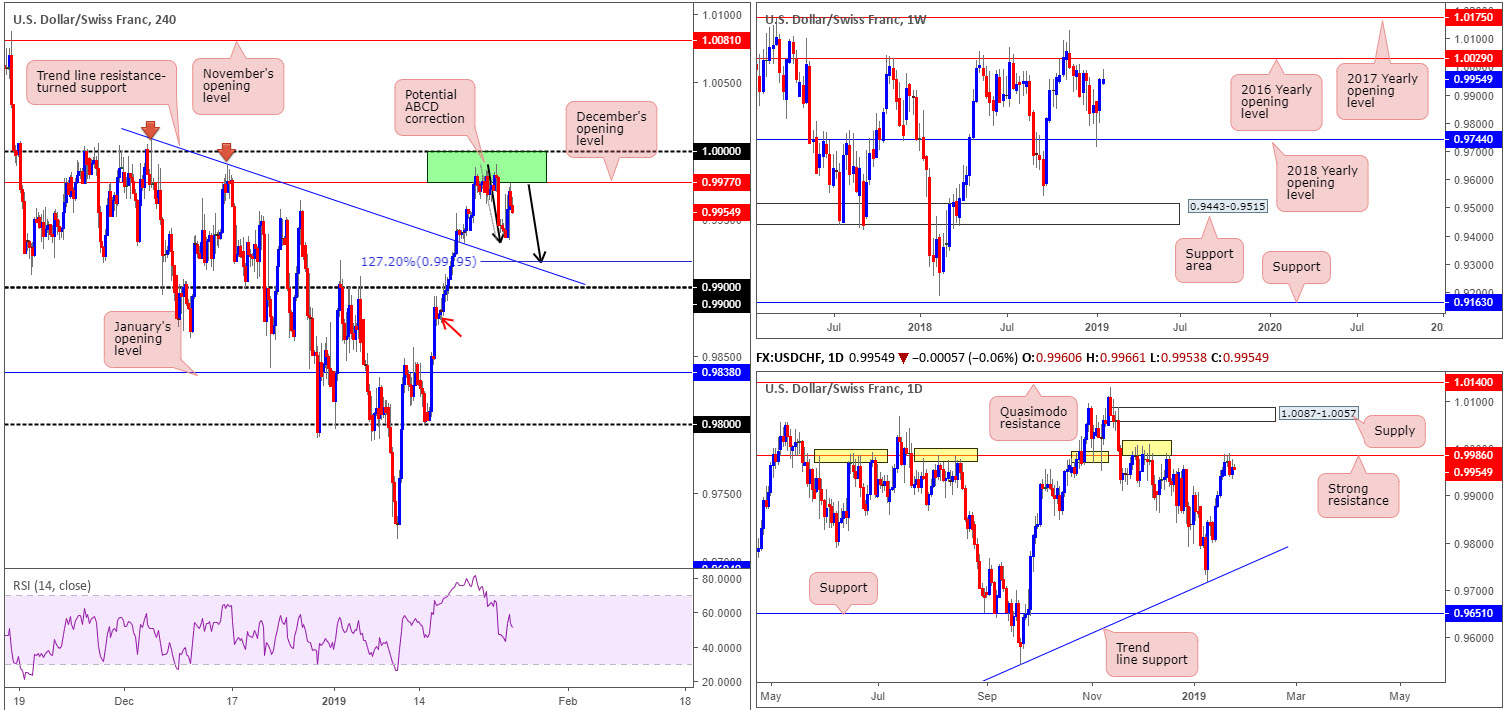Click the red 0.99770 price label

coord(723,183)
